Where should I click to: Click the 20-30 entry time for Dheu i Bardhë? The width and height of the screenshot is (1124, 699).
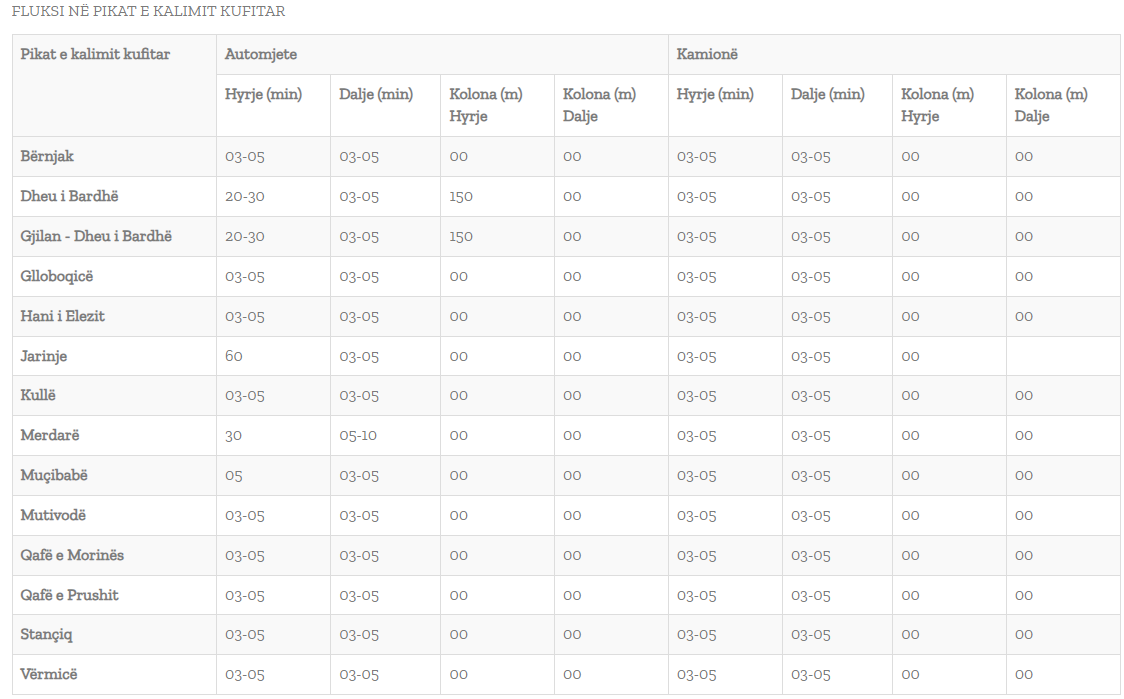[x=245, y=196]
